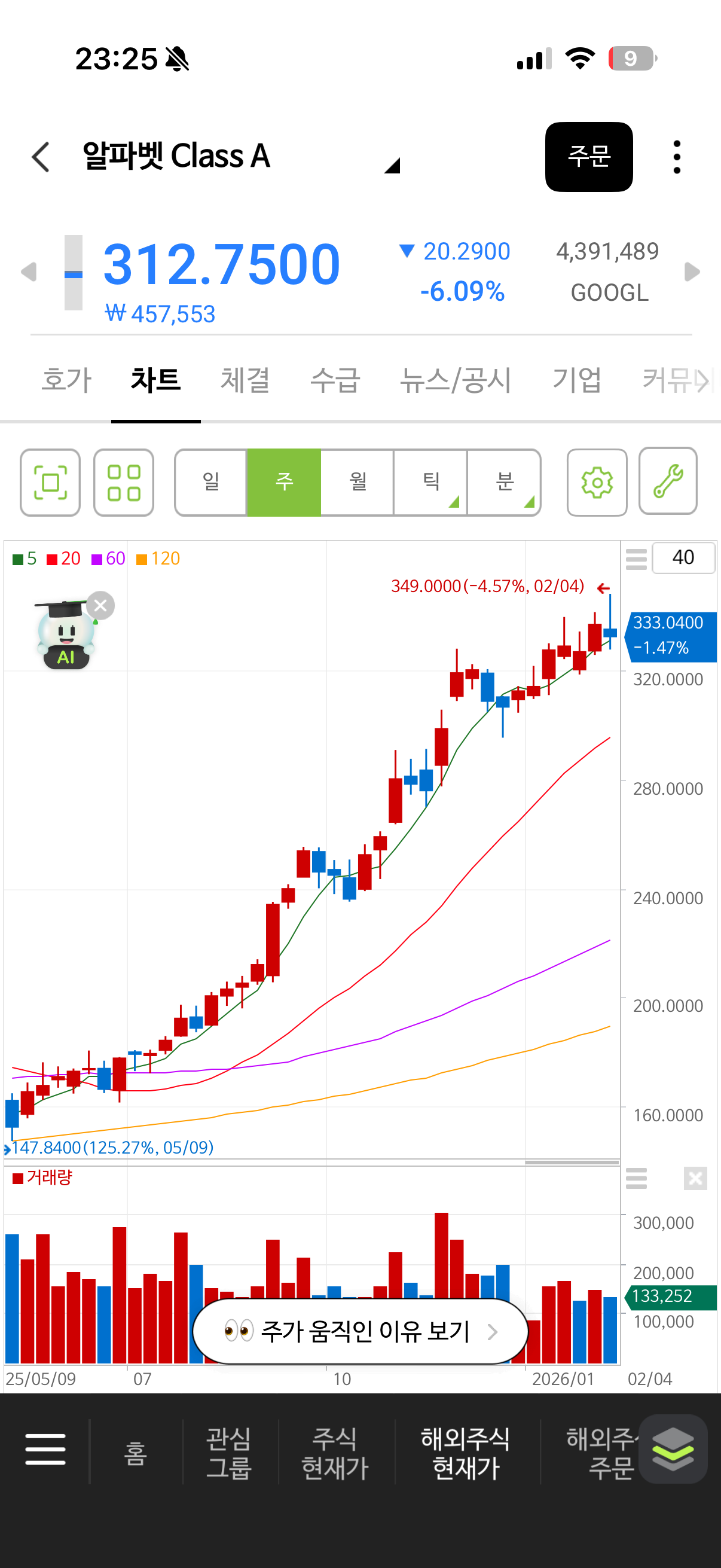721x1568 pixels.
Task: Open chart settings gear icon
Action: point(596,483)
